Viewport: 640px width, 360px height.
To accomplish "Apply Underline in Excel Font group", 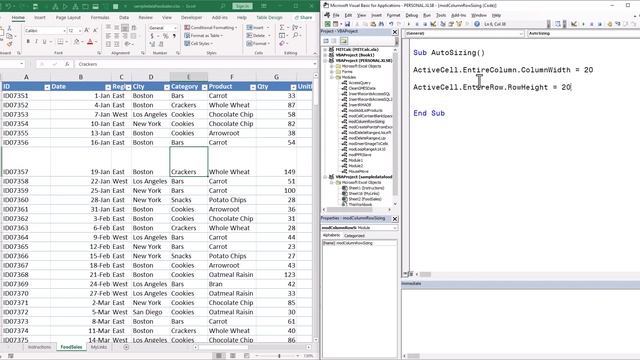I will [x=44, y=42].
